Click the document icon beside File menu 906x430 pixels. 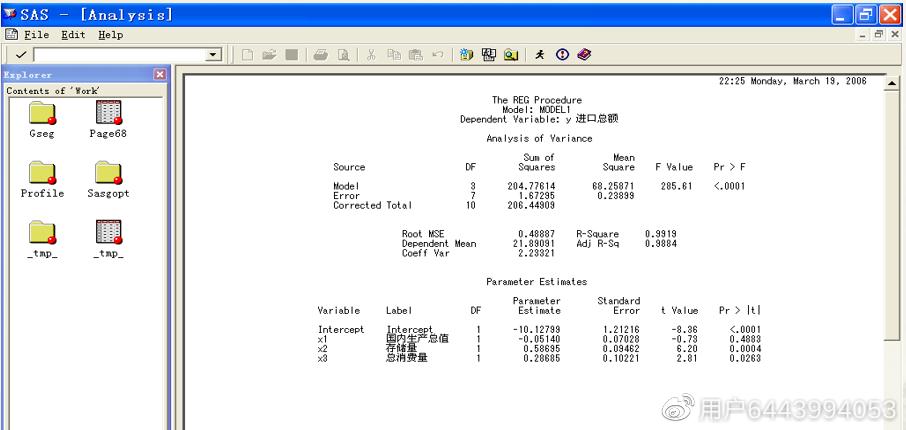coord(11,35)
